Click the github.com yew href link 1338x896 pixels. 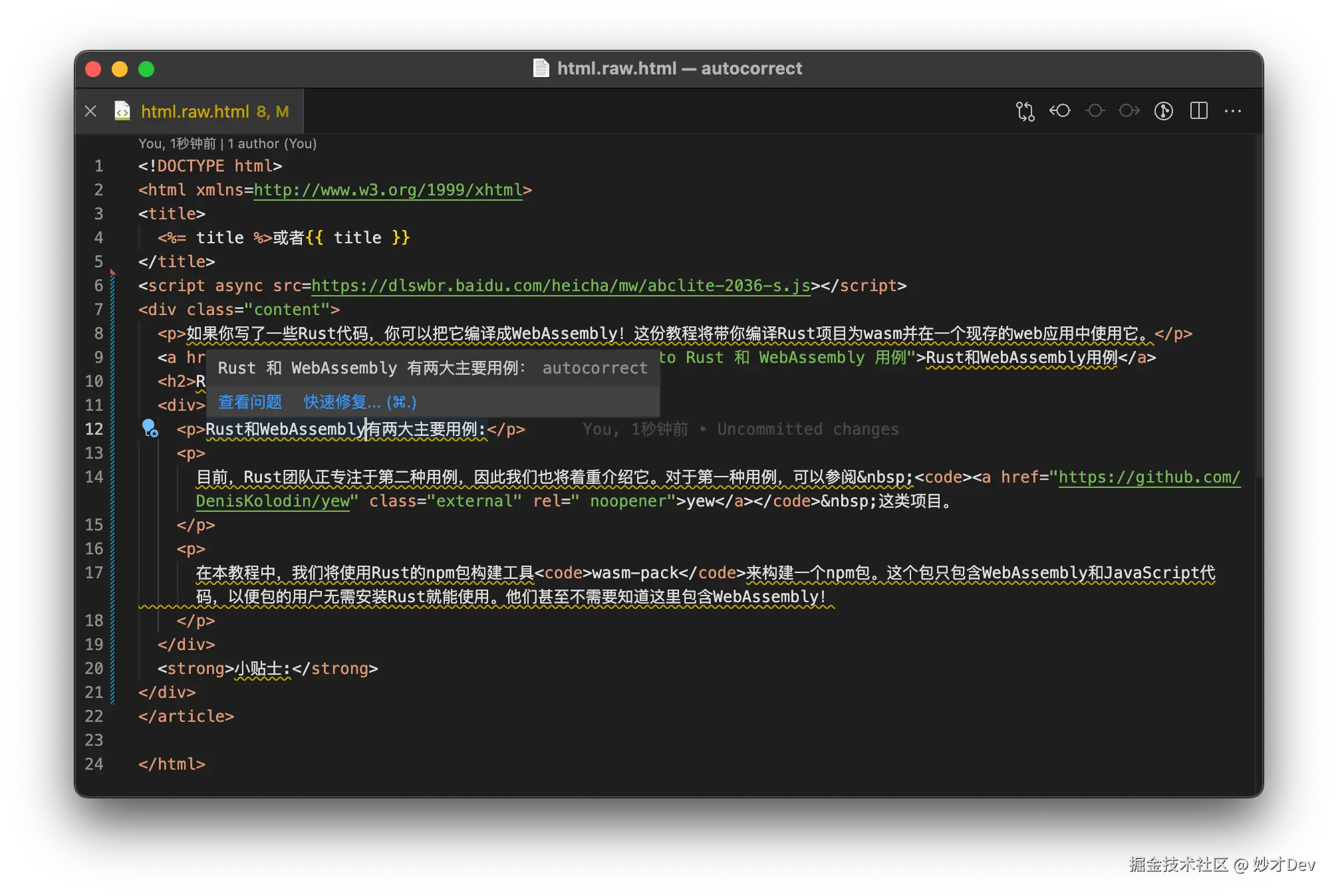(1148, 477)
